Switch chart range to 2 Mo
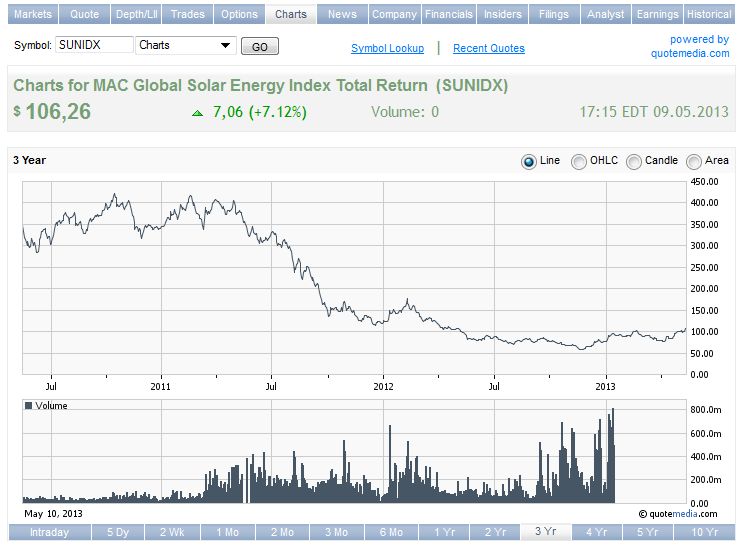This screenshot has width=745, height=547. click(x=282, y=532)
